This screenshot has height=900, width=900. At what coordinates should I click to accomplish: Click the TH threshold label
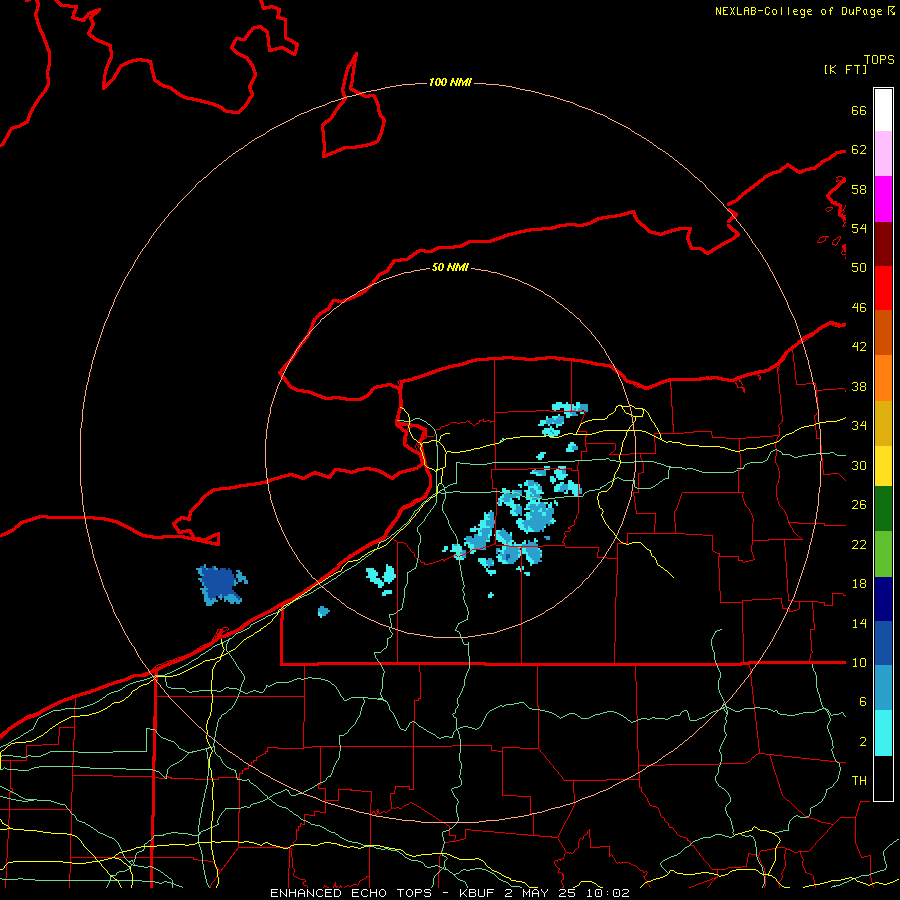(x=859, y=781)
